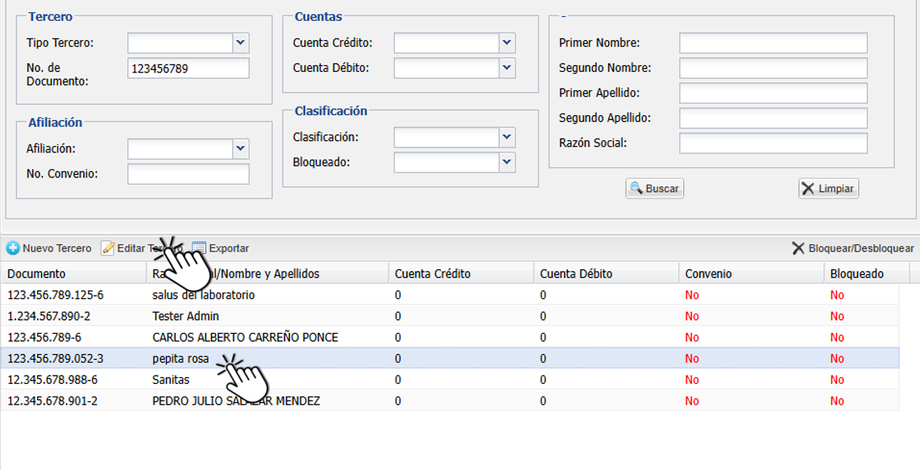920x470 pixels.
Task: Click the Primer Nombre input field
Action: click(773, 43)
